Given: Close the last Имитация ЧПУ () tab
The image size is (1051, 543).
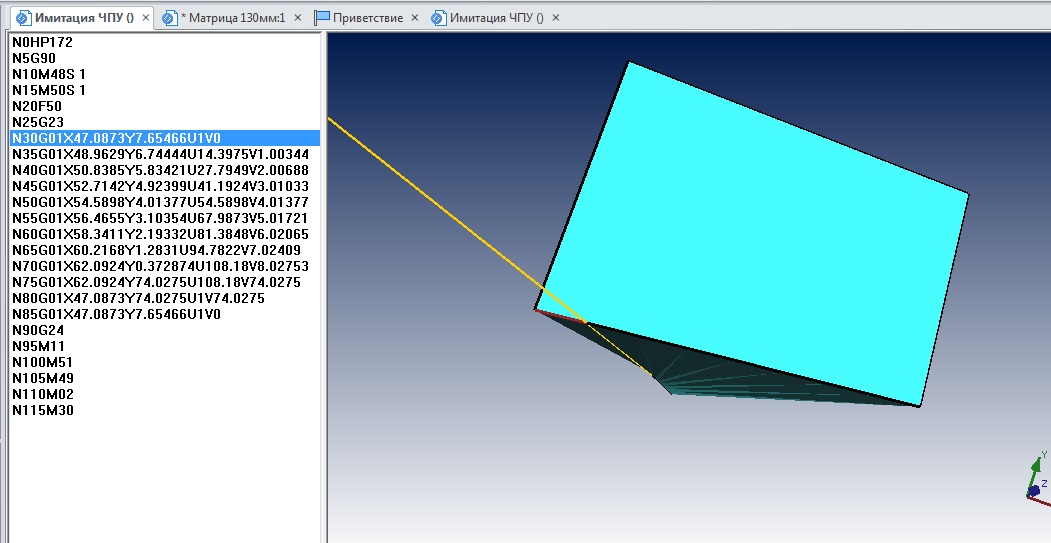Looking at the screenshot, I should [x=555, y=18].
